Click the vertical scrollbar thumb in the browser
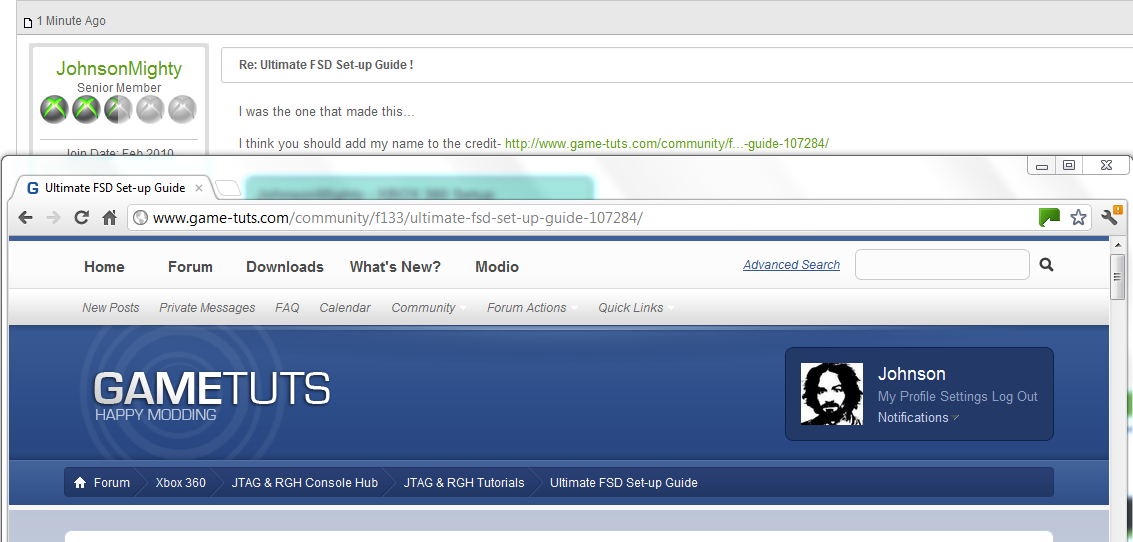 click(x=1117, y=277)
